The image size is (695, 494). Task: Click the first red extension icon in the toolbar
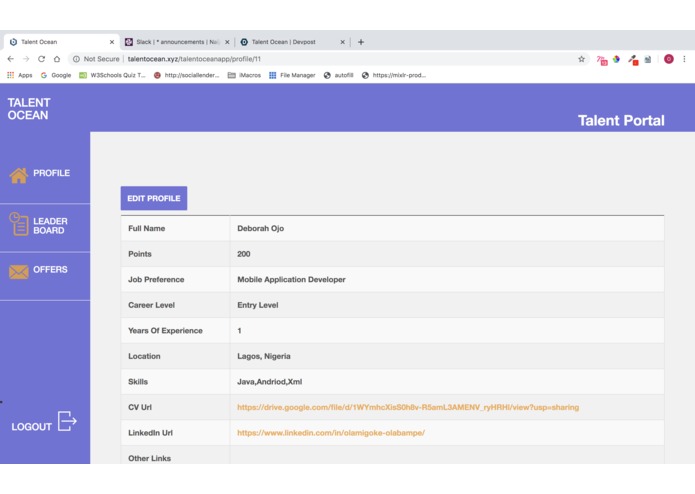pyautogui.click(x=601, y=60)
